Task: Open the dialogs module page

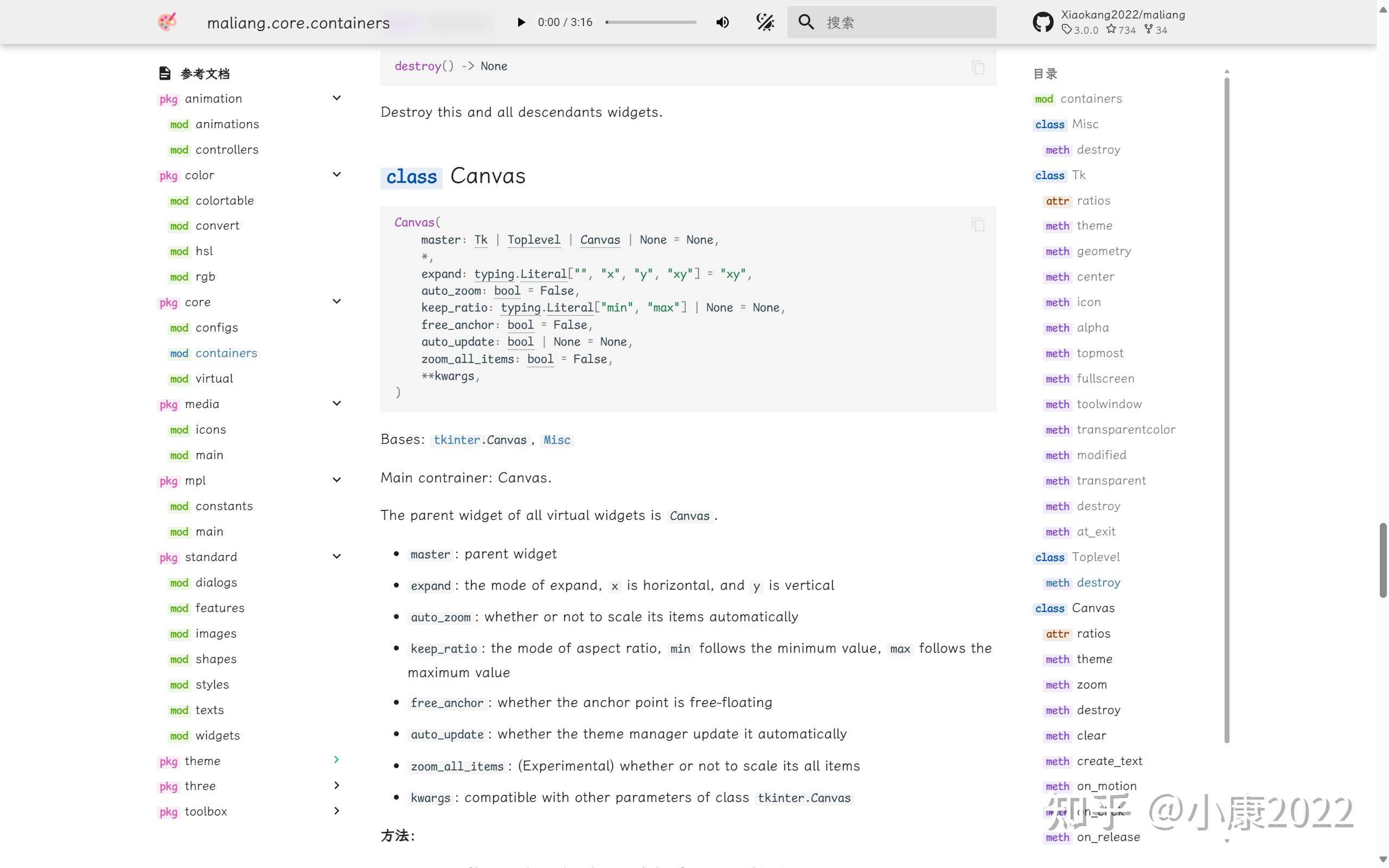Action: 202,582
